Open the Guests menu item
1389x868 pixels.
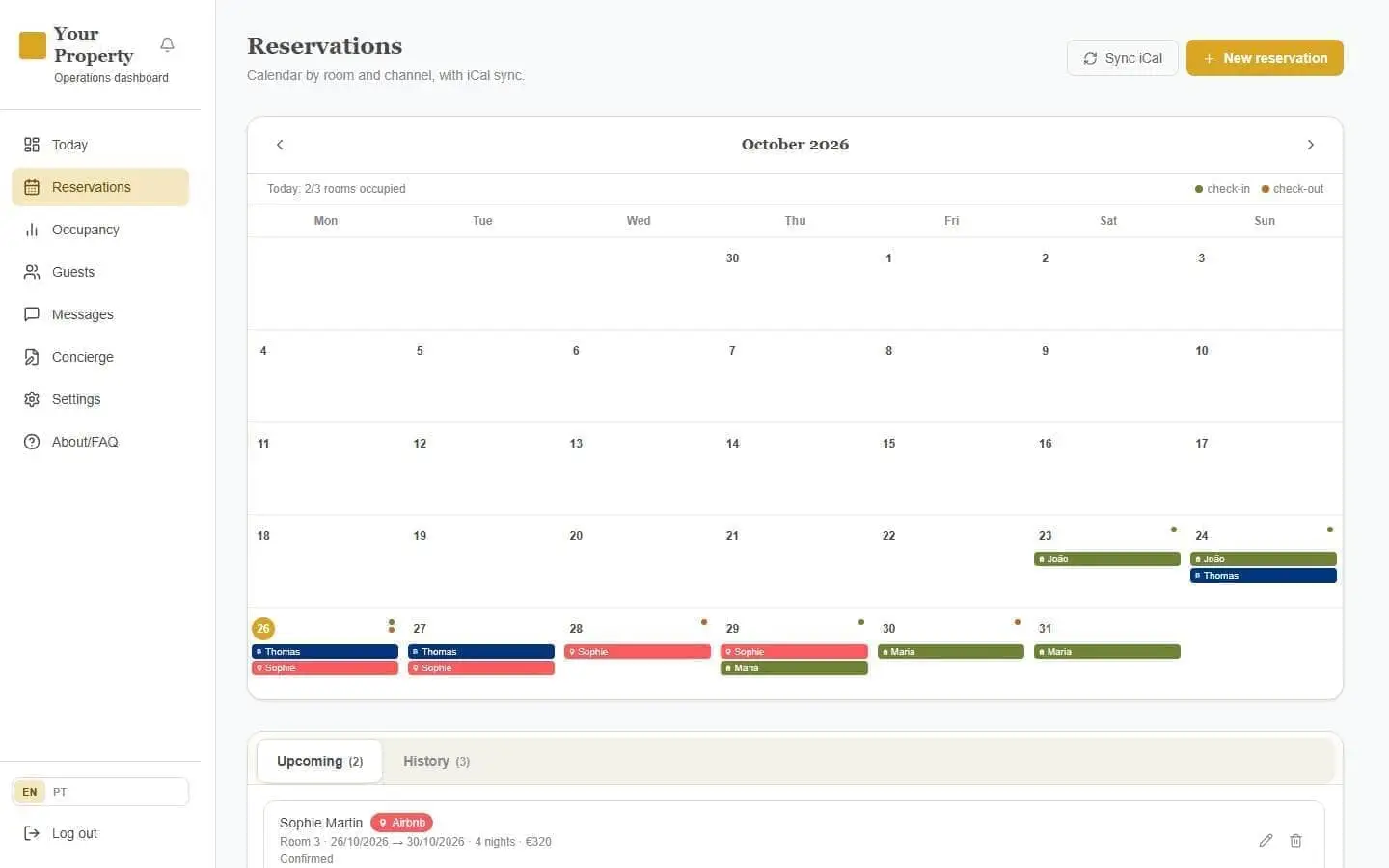pyautogui.click(x=100, y=272)
